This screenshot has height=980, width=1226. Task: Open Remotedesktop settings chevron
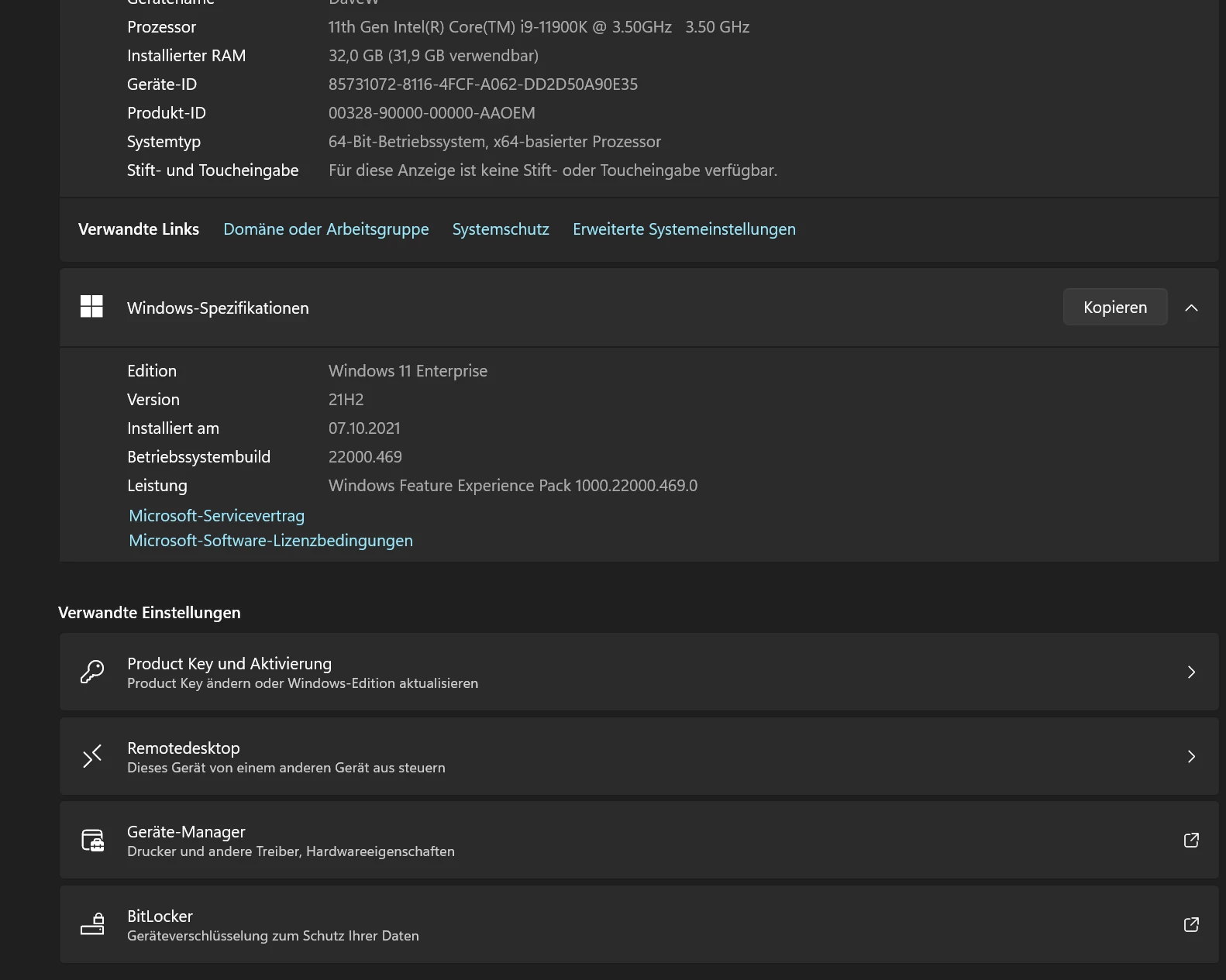pyautogui.click(x=1191, y=756)
